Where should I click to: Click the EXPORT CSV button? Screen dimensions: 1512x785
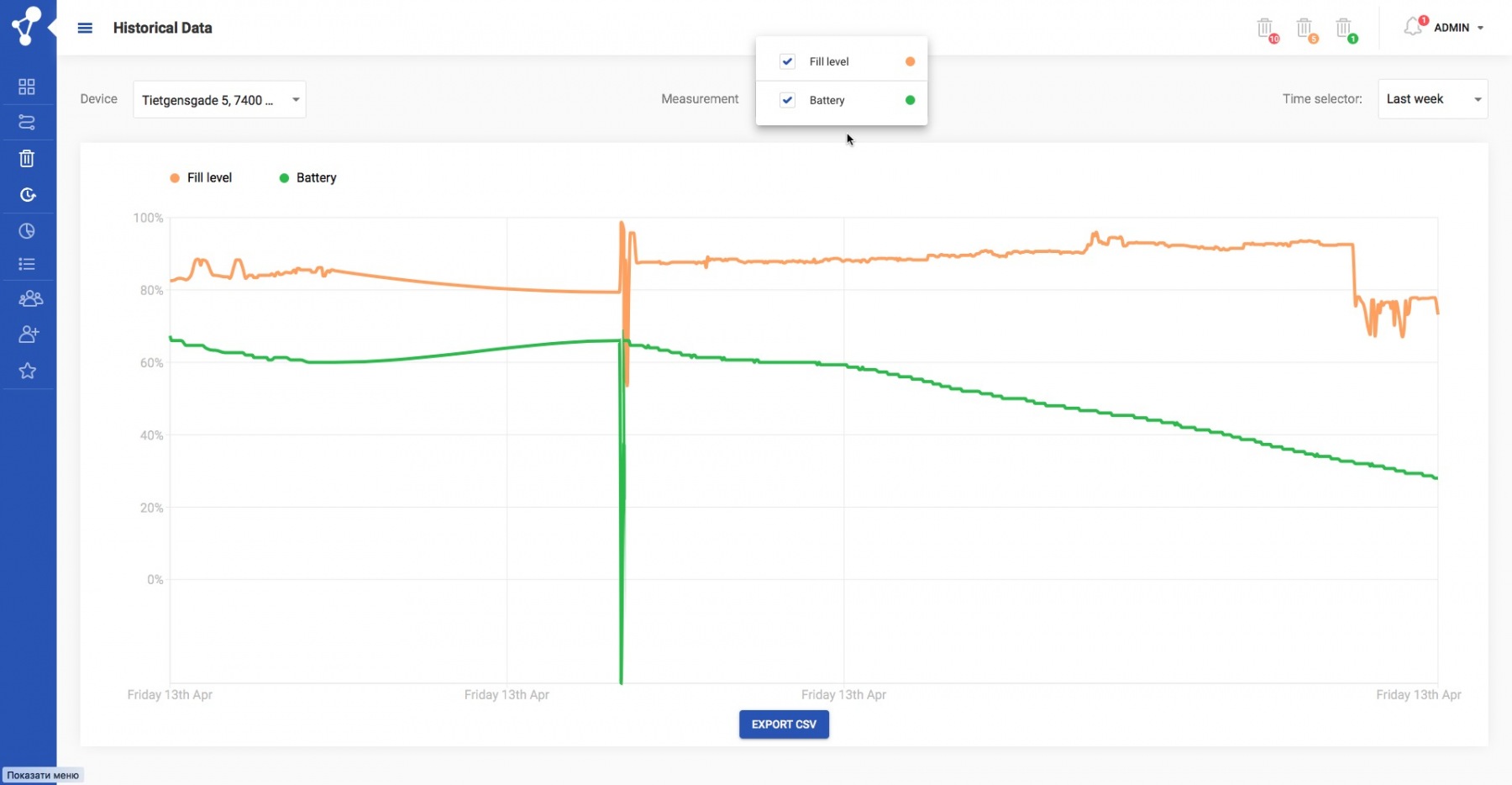click(x=784, y=724)
